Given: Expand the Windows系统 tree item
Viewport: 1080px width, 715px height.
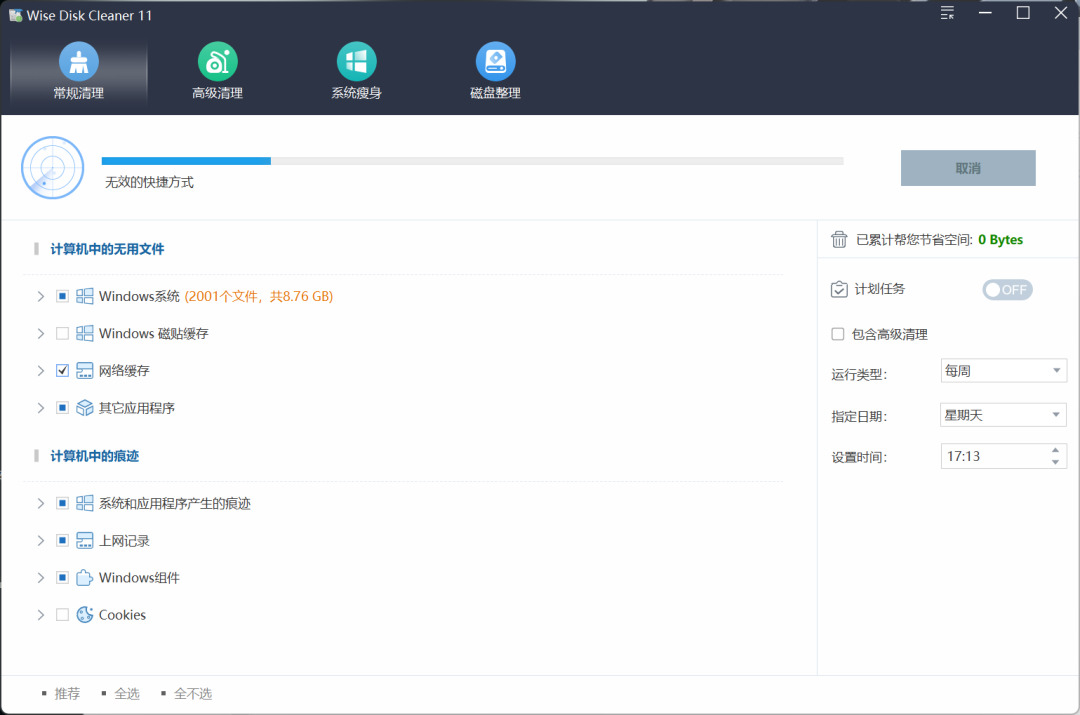Looking at the screenshot, I should 40,296.
